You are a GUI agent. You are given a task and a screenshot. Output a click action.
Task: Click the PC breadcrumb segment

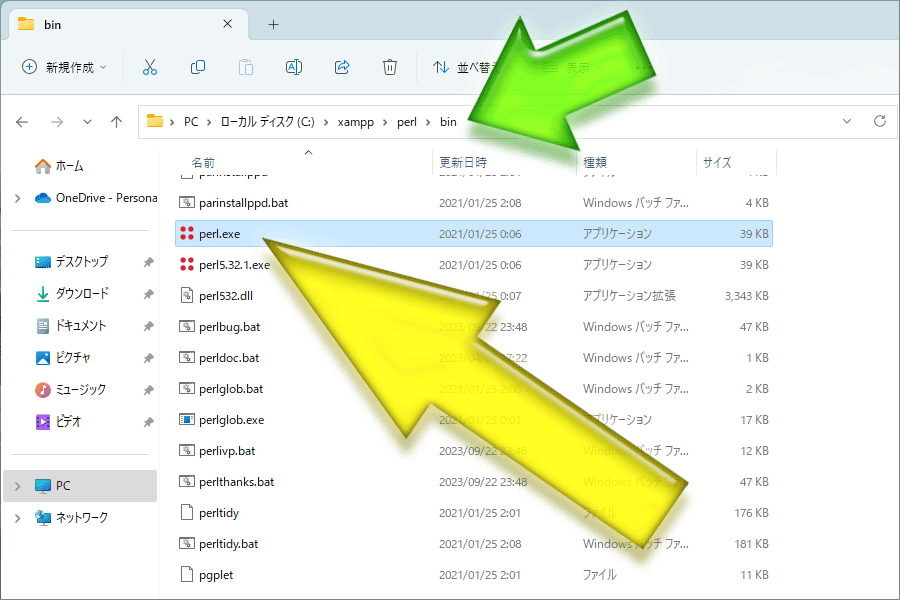191,122
